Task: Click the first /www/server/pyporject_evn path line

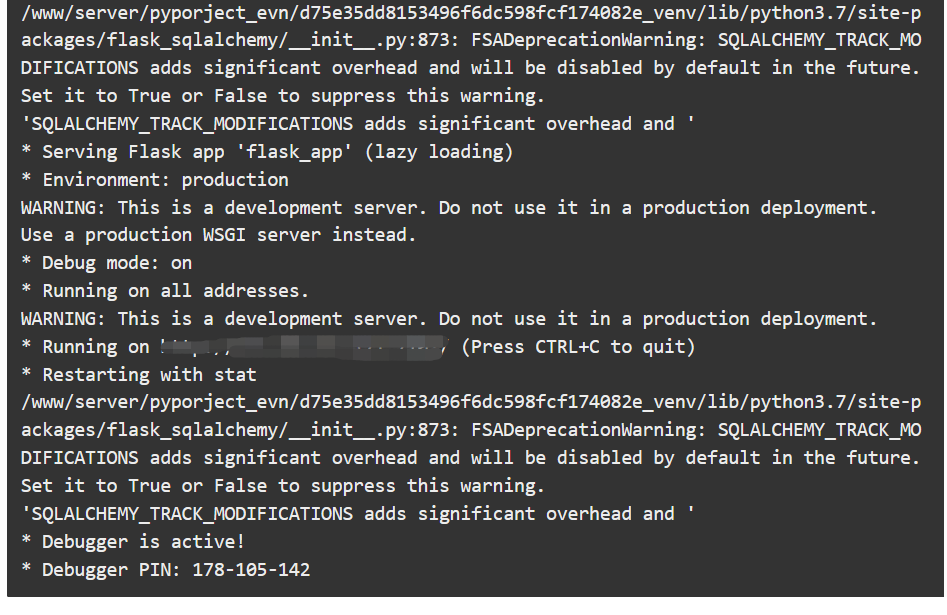Action: [x=471, y=13]
